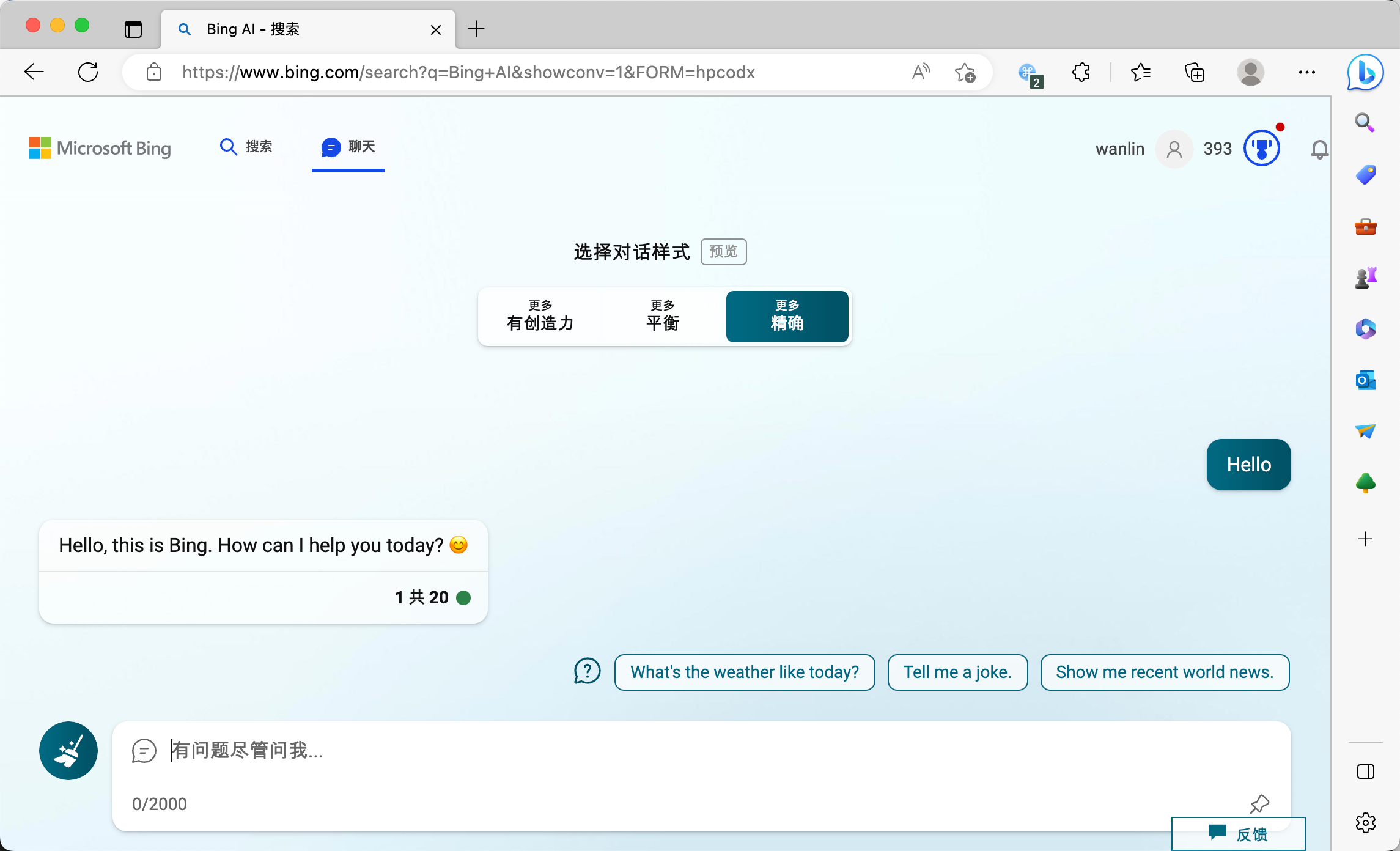Click the chat bubble icon in input
The height and width of the screenshot is (851, 1400).
tap(144, 751)
